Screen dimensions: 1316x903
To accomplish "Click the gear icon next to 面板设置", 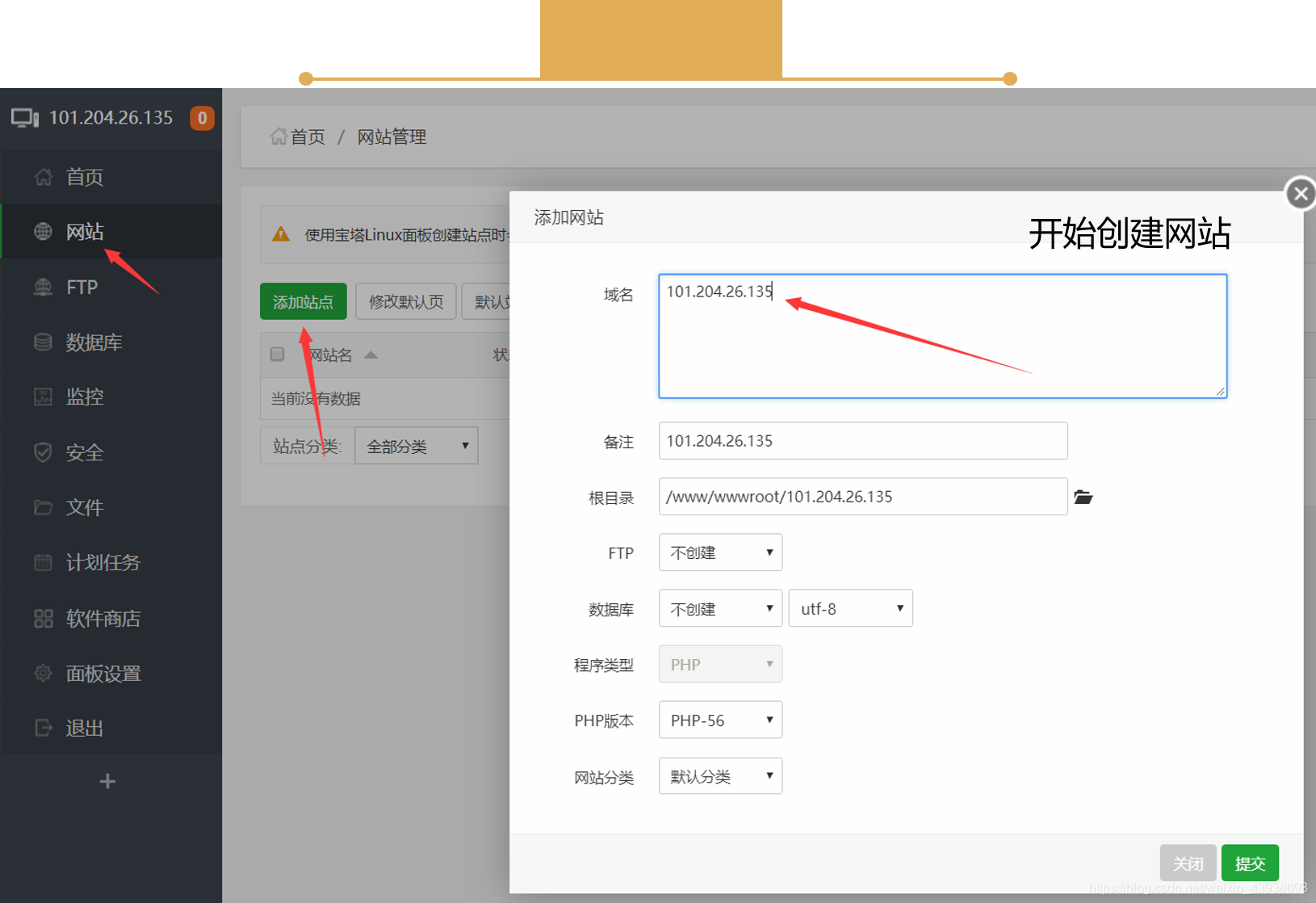I will point(44,673).
